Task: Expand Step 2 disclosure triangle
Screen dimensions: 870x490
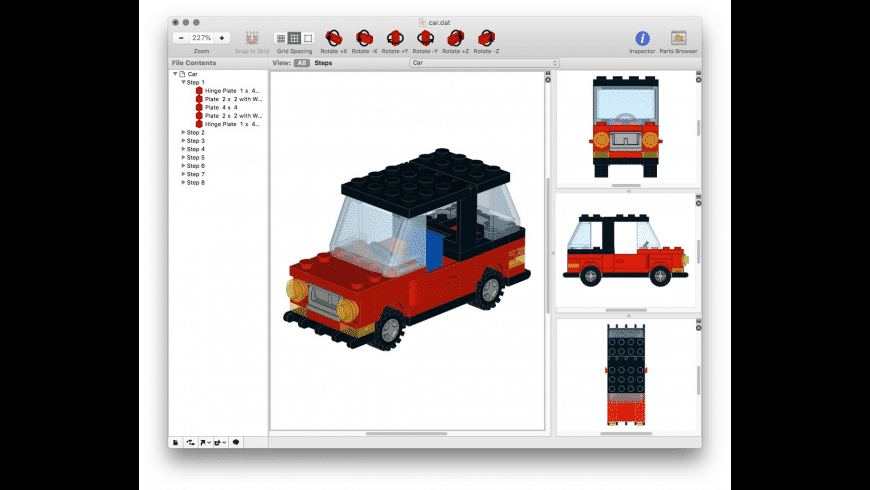Action: [x=183, y=132]
